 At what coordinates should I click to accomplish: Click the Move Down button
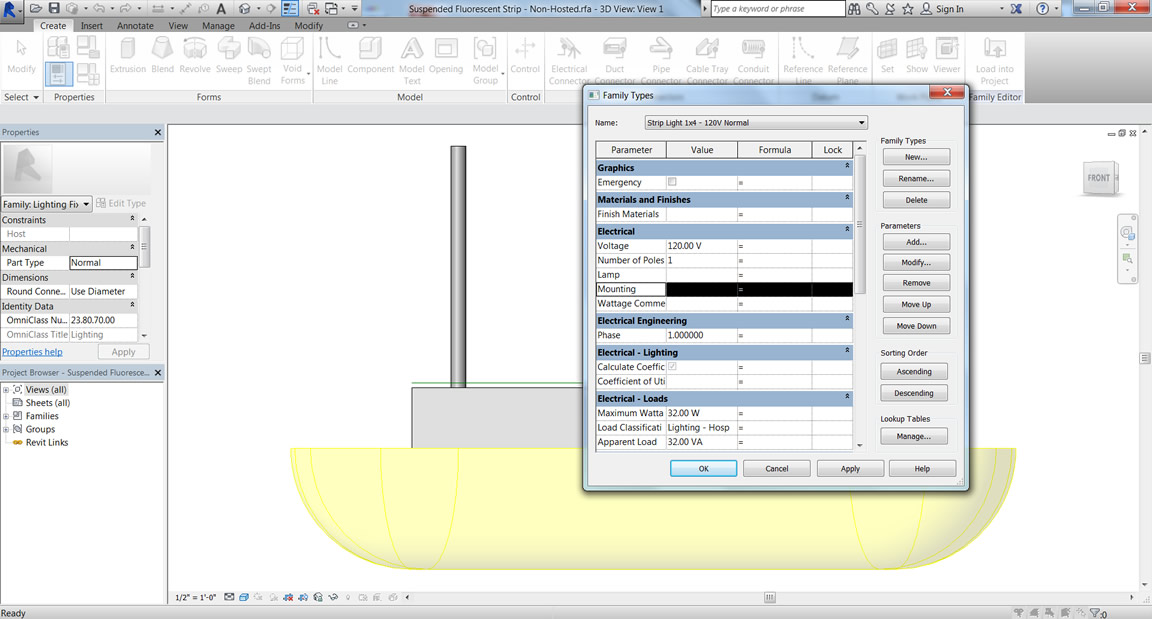click(x=916, y=326)
